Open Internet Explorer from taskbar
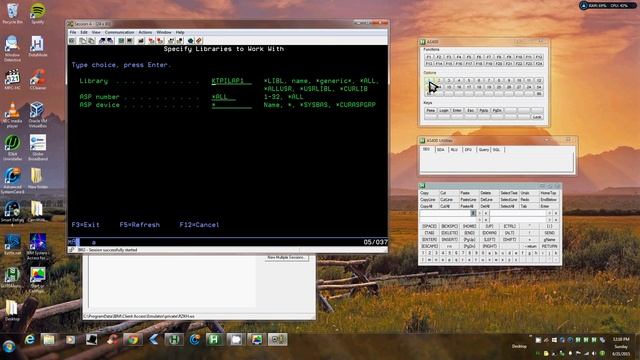 [29, 340]
